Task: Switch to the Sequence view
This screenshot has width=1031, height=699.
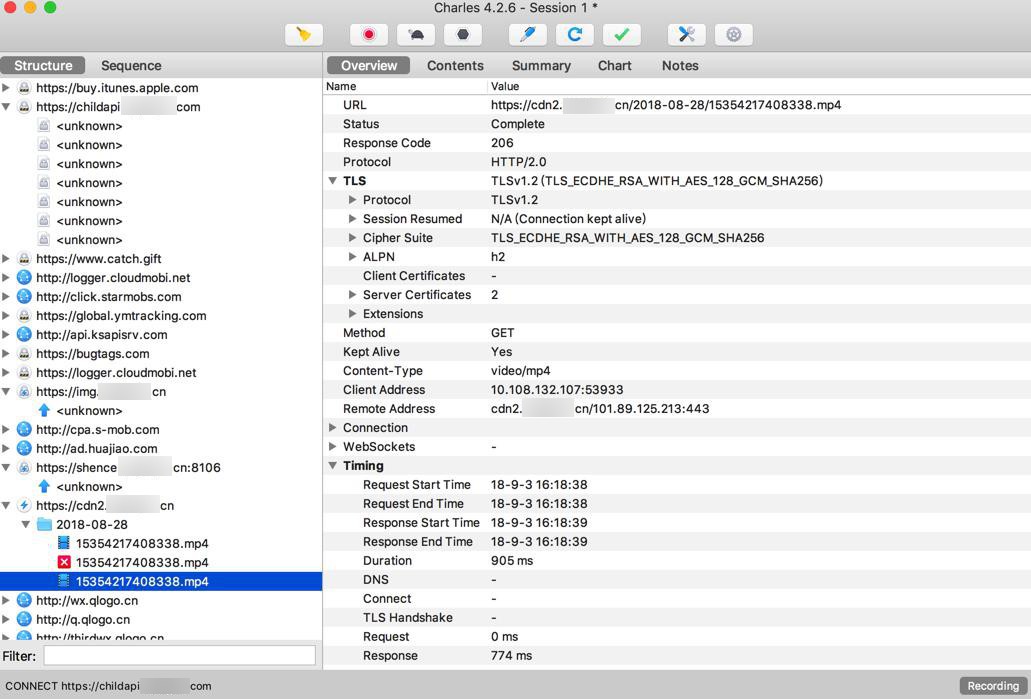Action: [x=131, y=65]
